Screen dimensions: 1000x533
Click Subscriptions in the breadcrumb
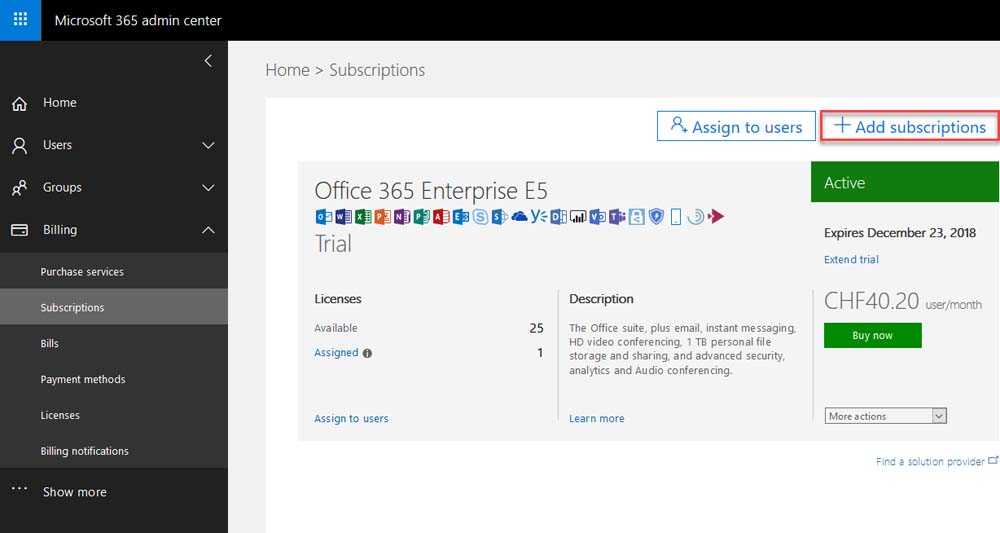(377, 69)
